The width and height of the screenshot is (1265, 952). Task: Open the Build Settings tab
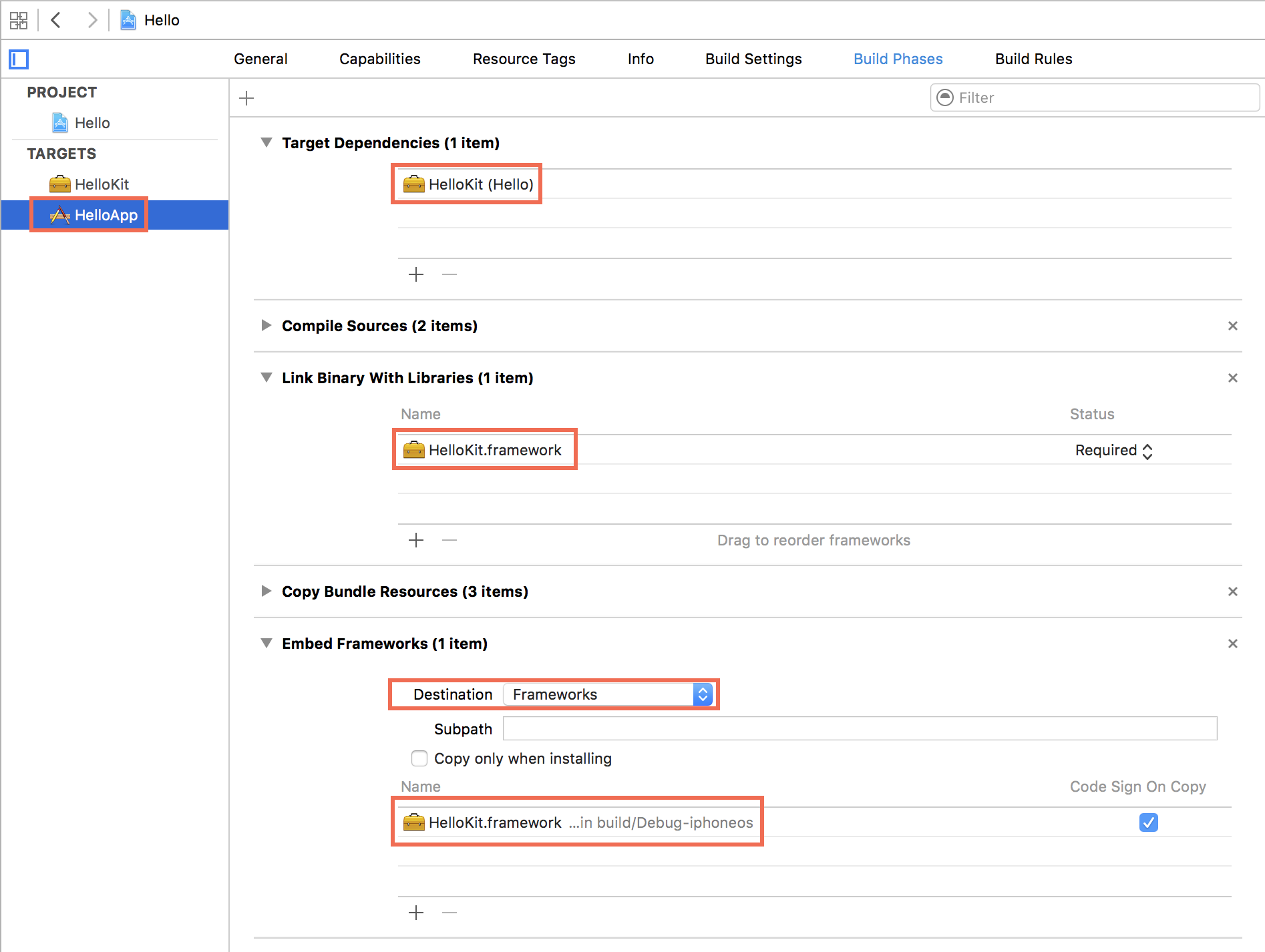click(753, 59)
